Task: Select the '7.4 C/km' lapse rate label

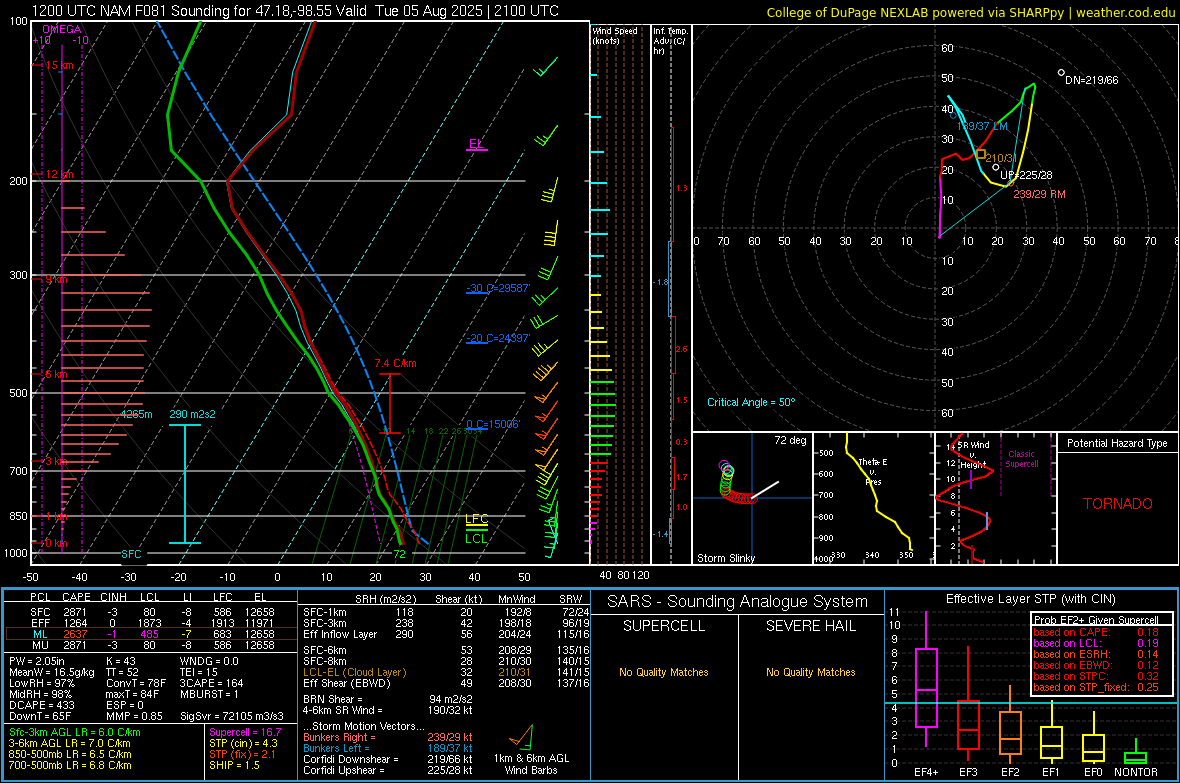Action: 396,363
